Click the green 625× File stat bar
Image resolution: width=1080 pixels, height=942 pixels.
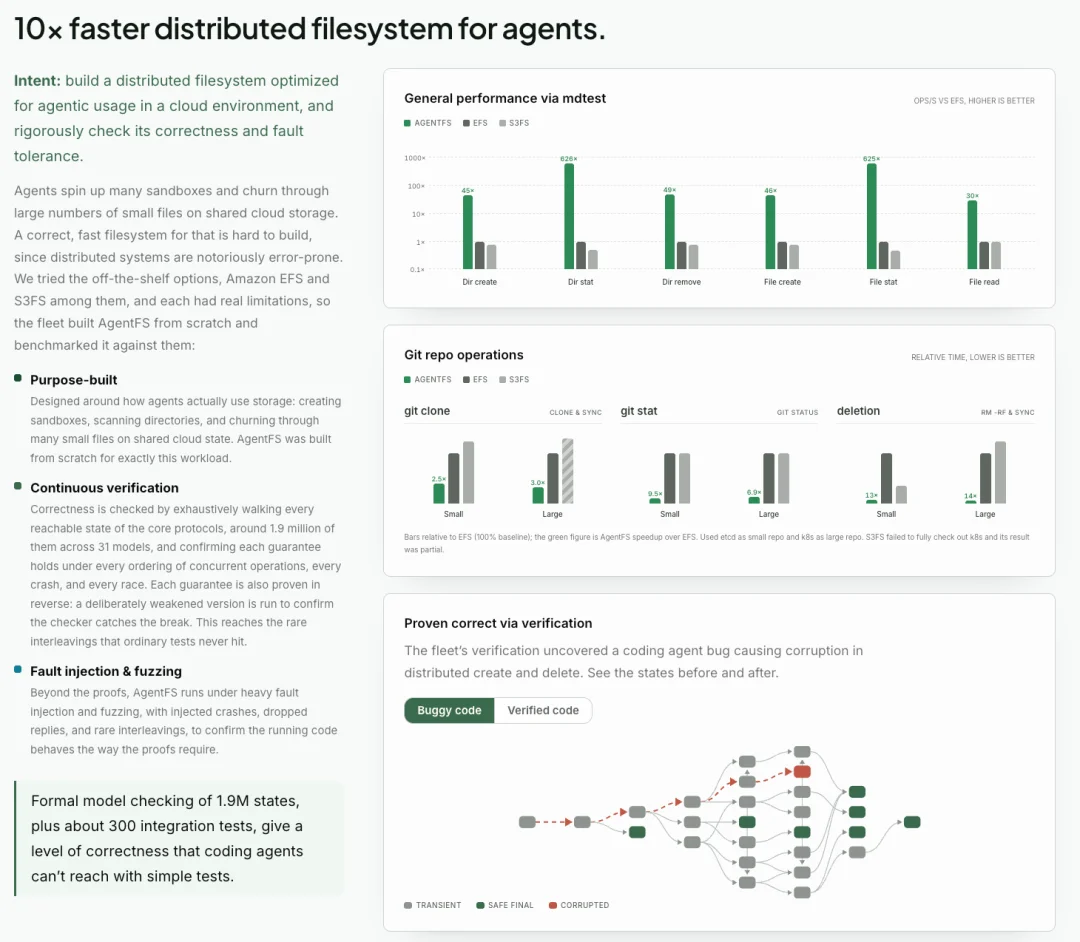[871, 216]
